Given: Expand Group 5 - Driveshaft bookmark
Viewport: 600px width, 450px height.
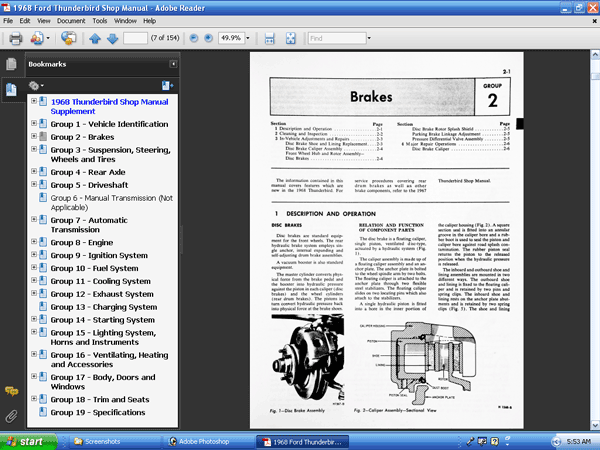Looking at the screenshot, I should click(x=34, y=184).
